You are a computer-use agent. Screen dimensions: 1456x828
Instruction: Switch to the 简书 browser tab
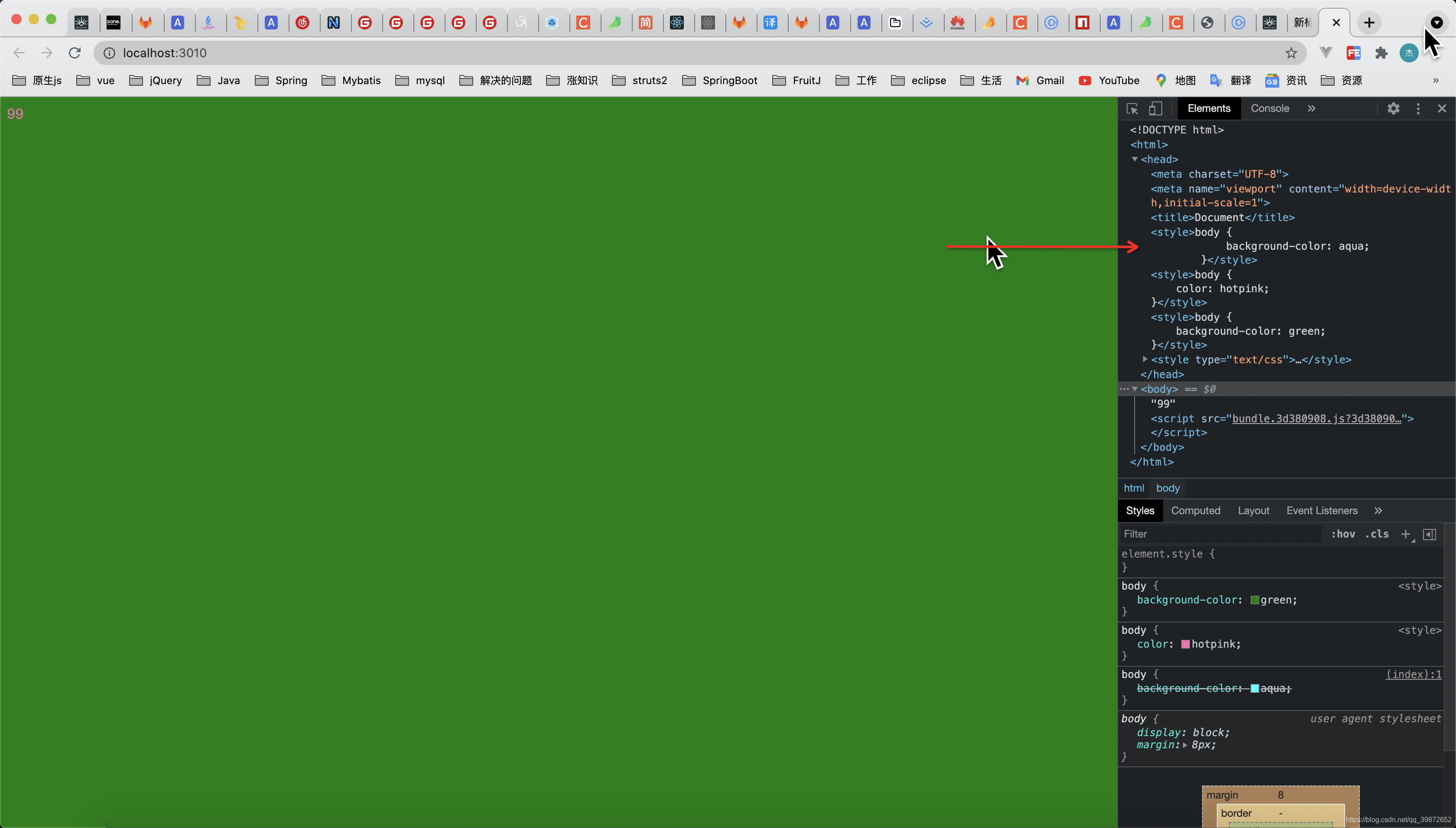pyautogui.click(x=646, y=23)
